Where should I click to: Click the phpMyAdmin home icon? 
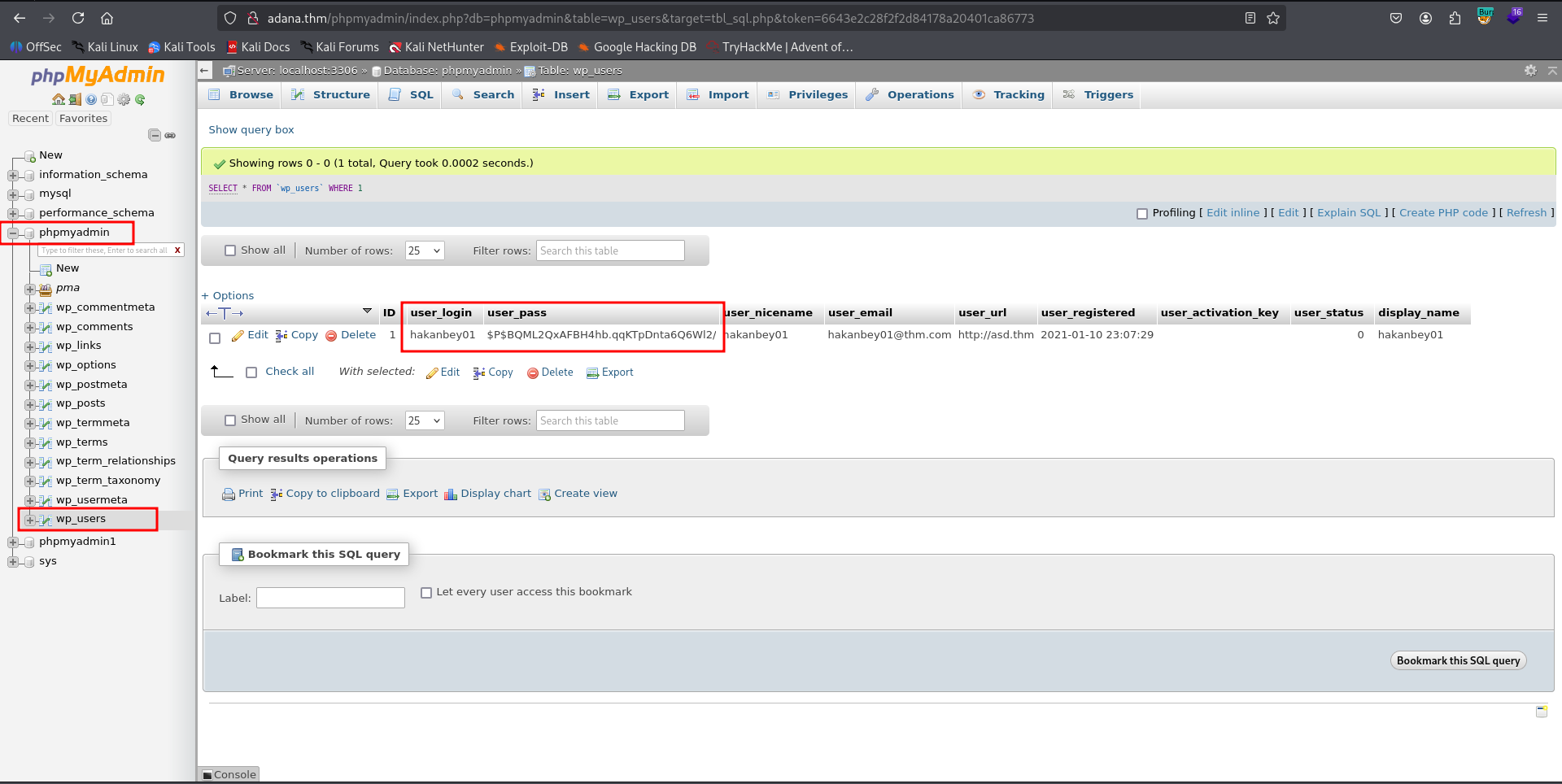click(58, 99)
